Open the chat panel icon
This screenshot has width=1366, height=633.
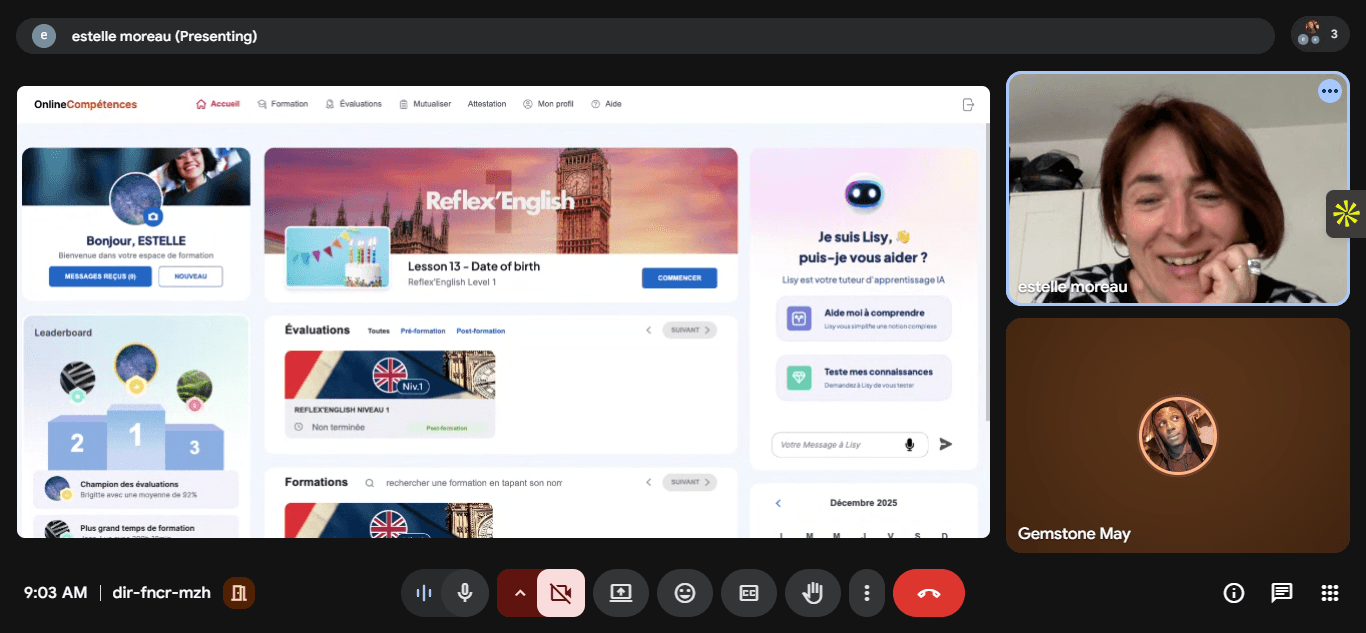click(1282, 593)
